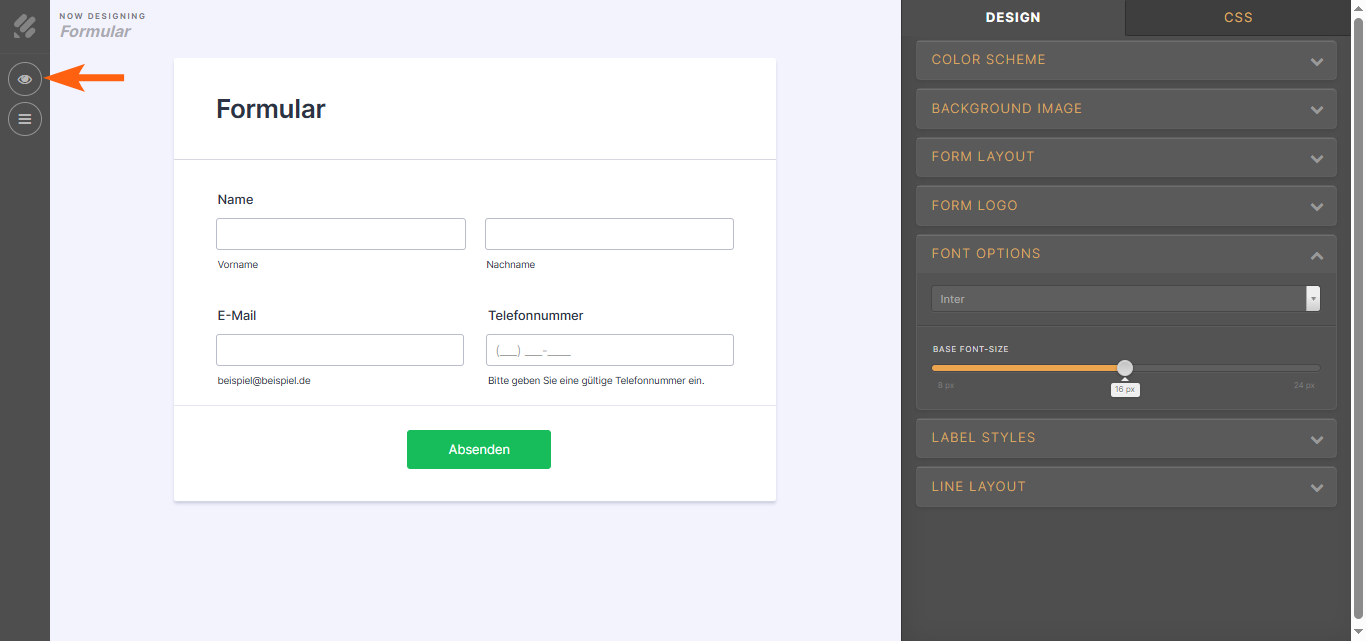The height and width of the screenshot is (641, 1366).
Task: Switch to the CSS tab
Action: click(x=1238, y=17)
